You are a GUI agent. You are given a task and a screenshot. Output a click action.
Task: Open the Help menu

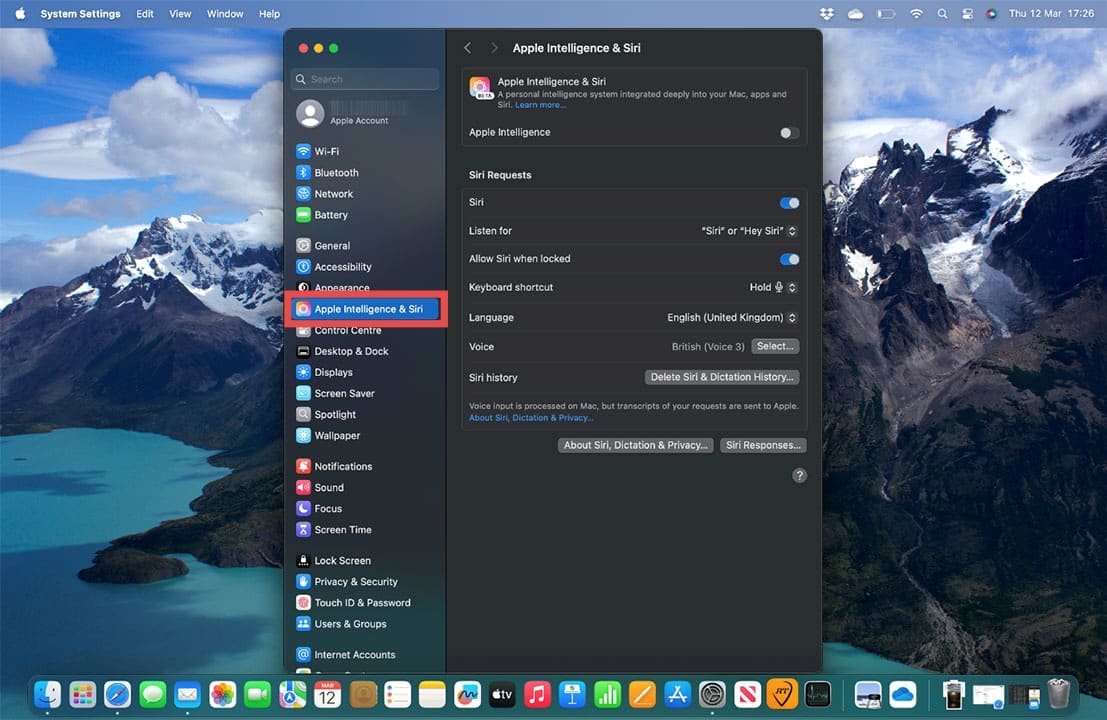coord(269,13)
